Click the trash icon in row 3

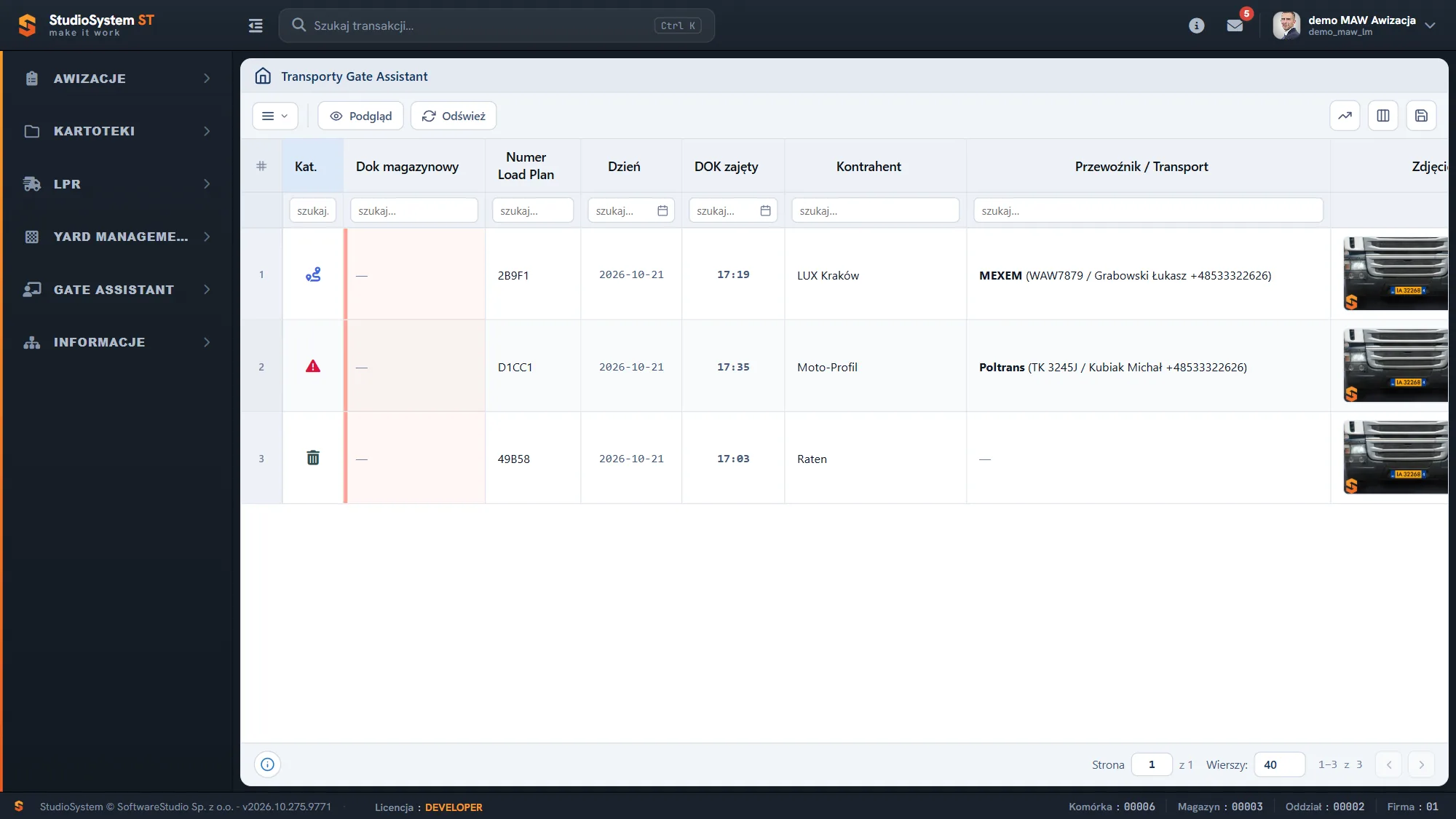pyautogui.click(x=313, y=458)
